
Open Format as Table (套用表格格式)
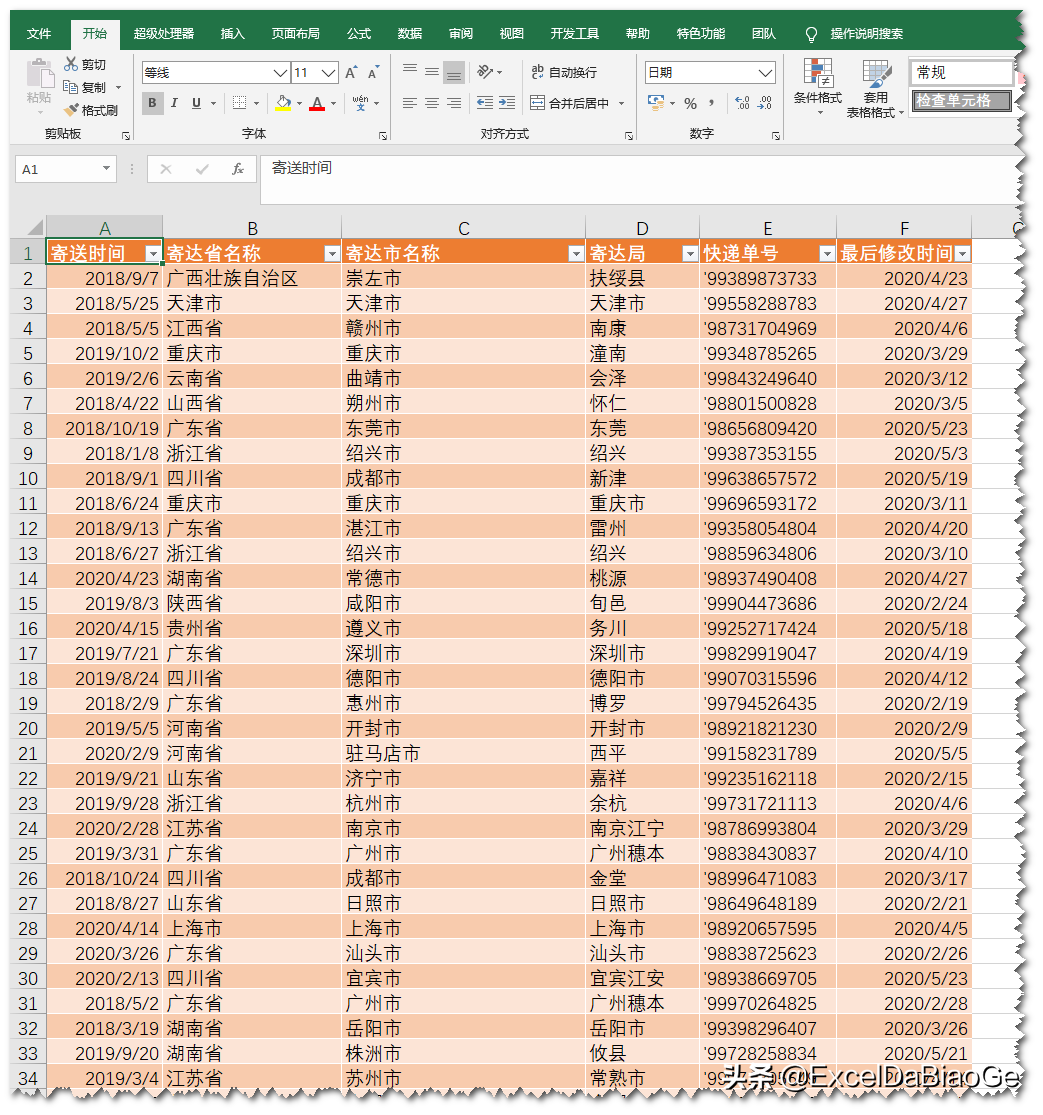pyautogui.click(x=875, y=88)
